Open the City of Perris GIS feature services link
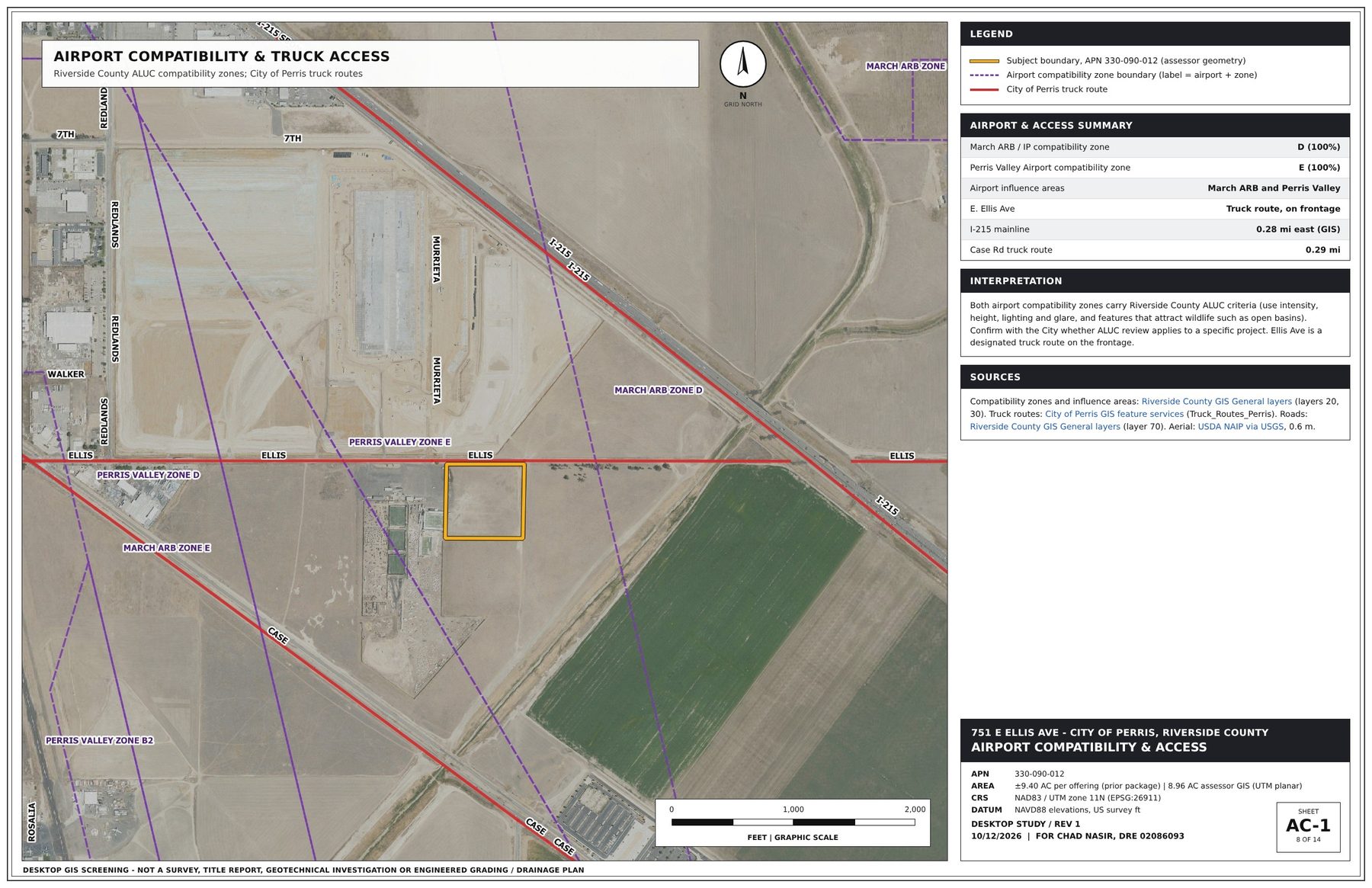This screenshot has height=888, width=1372. click(x=1114, y=414)
